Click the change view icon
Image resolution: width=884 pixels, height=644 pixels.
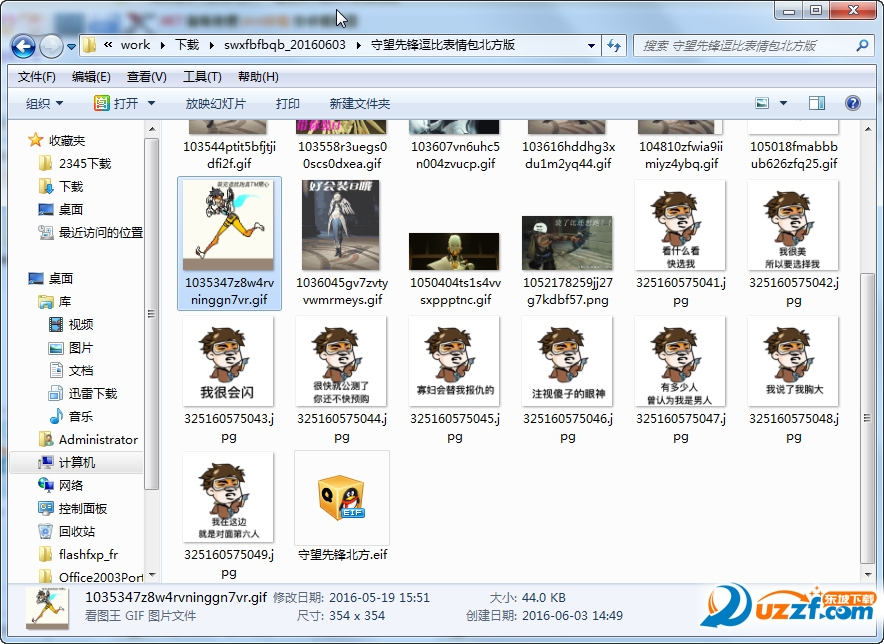pos(762,103)
